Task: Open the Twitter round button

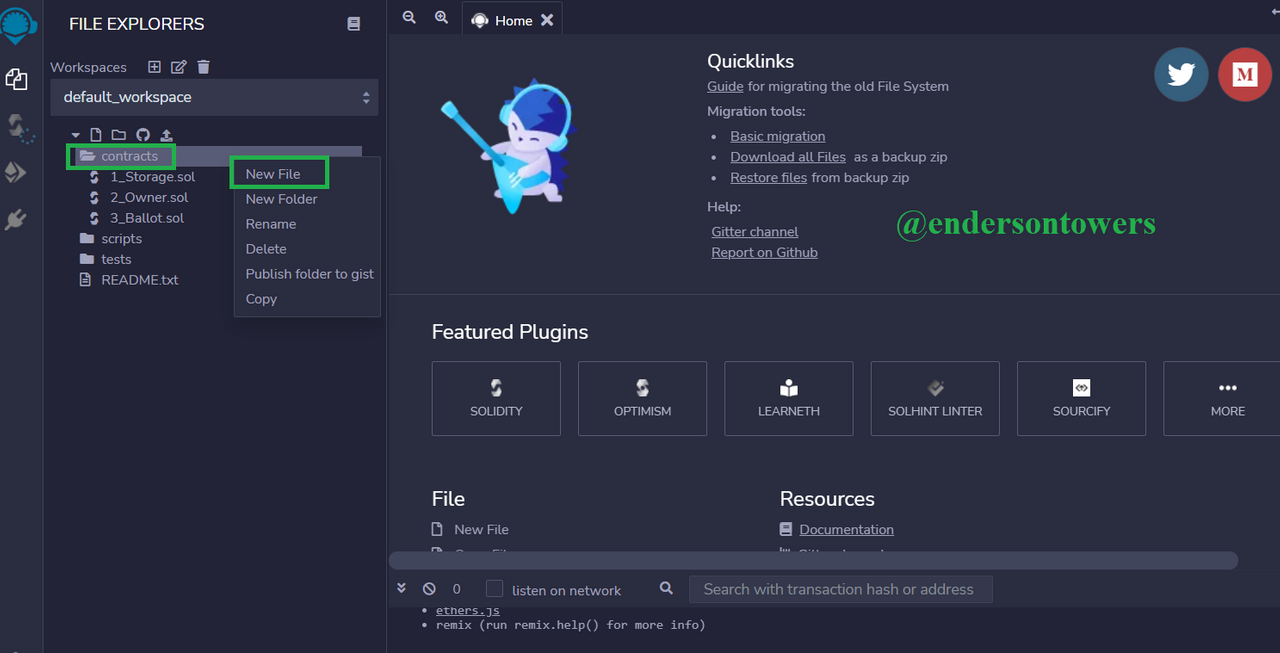Action: click(1181, 75)
